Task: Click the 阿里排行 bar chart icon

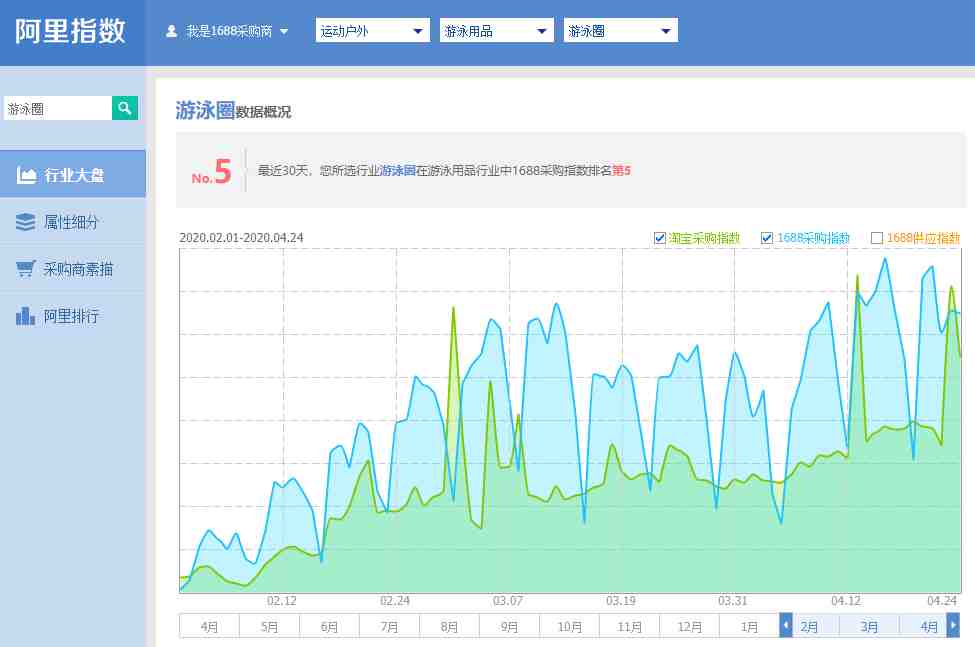Action: [x=25, y=316]
